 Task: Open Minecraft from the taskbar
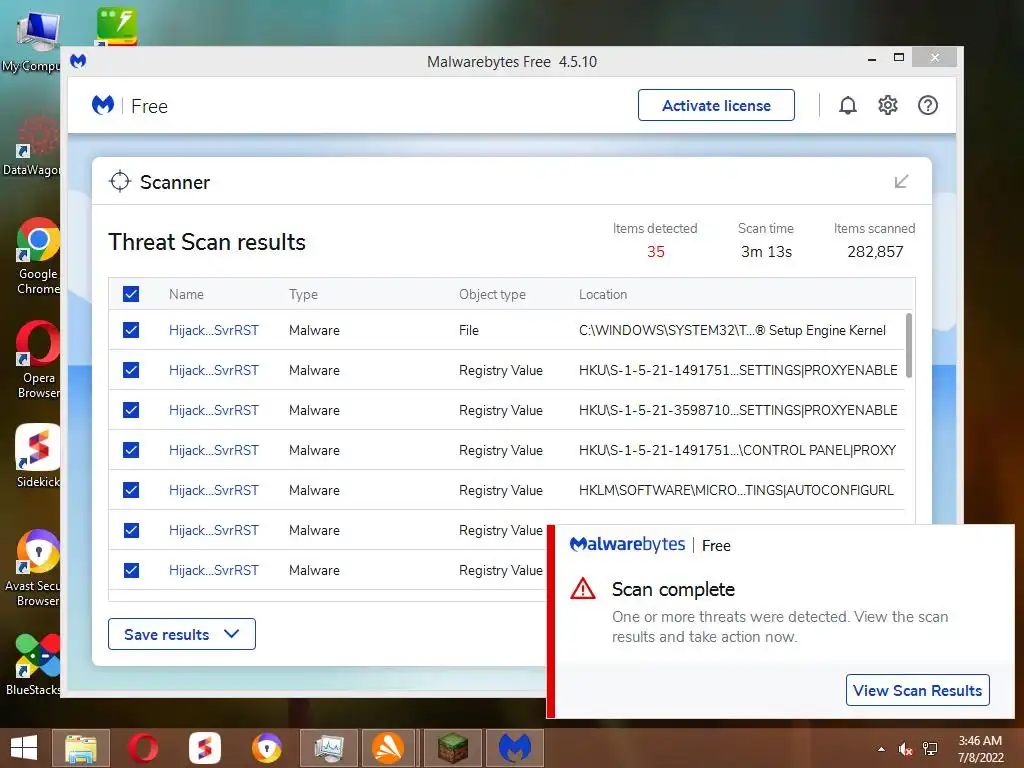(453, 748)
